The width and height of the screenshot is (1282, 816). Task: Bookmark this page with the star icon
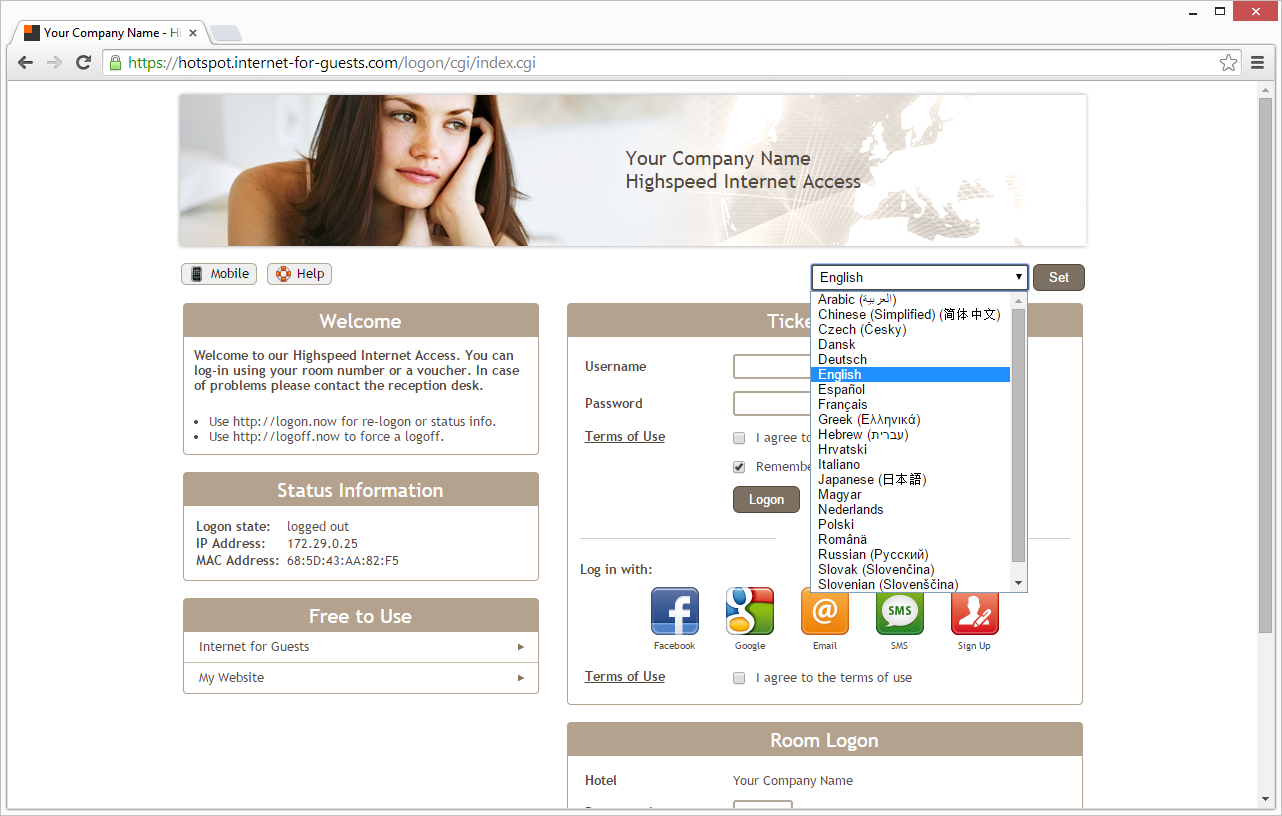[x=1228, y=63]
